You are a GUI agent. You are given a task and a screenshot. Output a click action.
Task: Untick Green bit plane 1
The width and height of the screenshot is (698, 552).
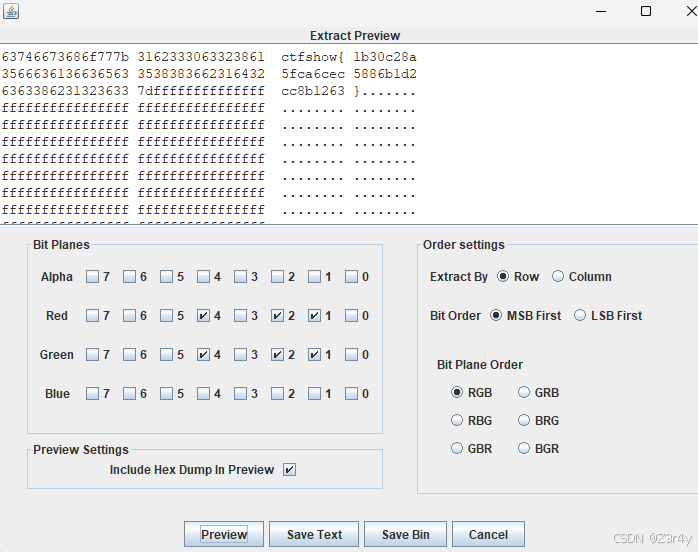click(x=314, y=355)
